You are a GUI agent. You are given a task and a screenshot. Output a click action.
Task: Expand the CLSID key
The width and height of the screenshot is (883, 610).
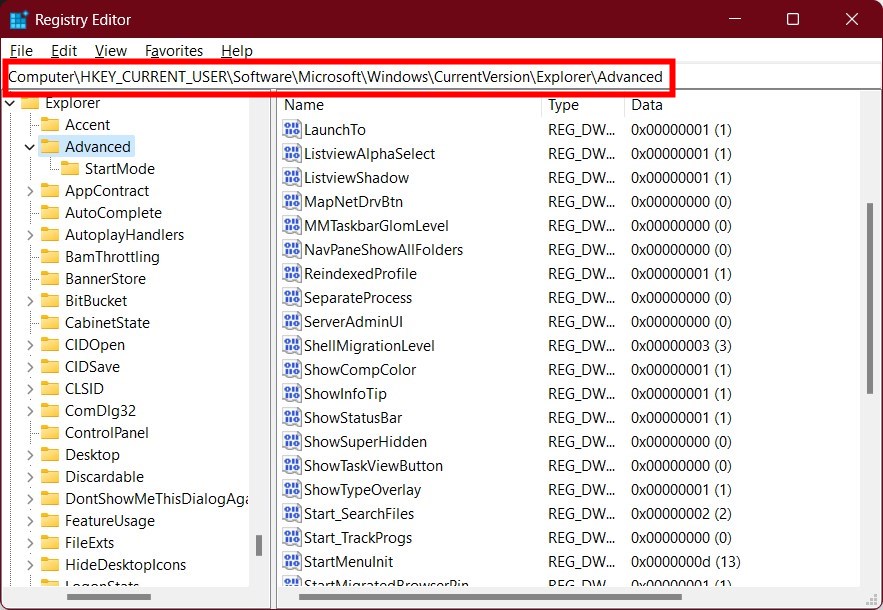click(x=30, y=389)
